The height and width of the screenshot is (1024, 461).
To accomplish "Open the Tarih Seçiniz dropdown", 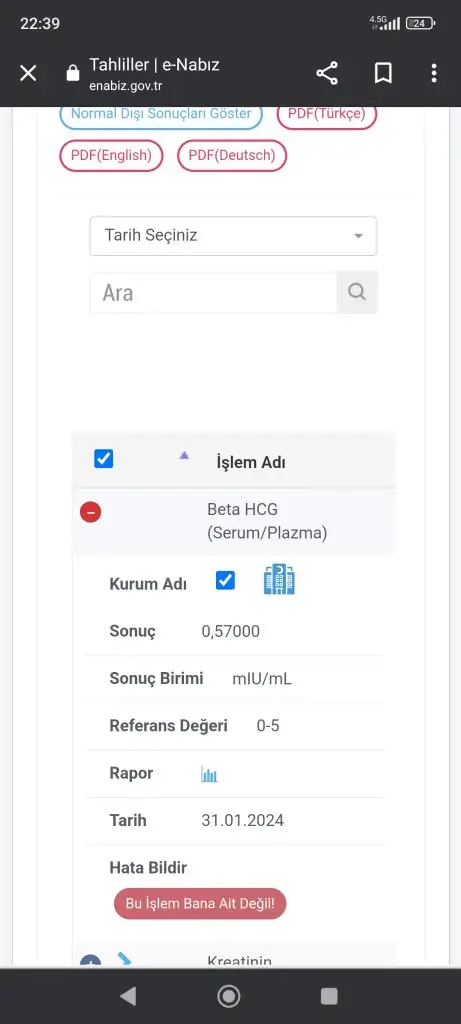I will tap(233, 236).
